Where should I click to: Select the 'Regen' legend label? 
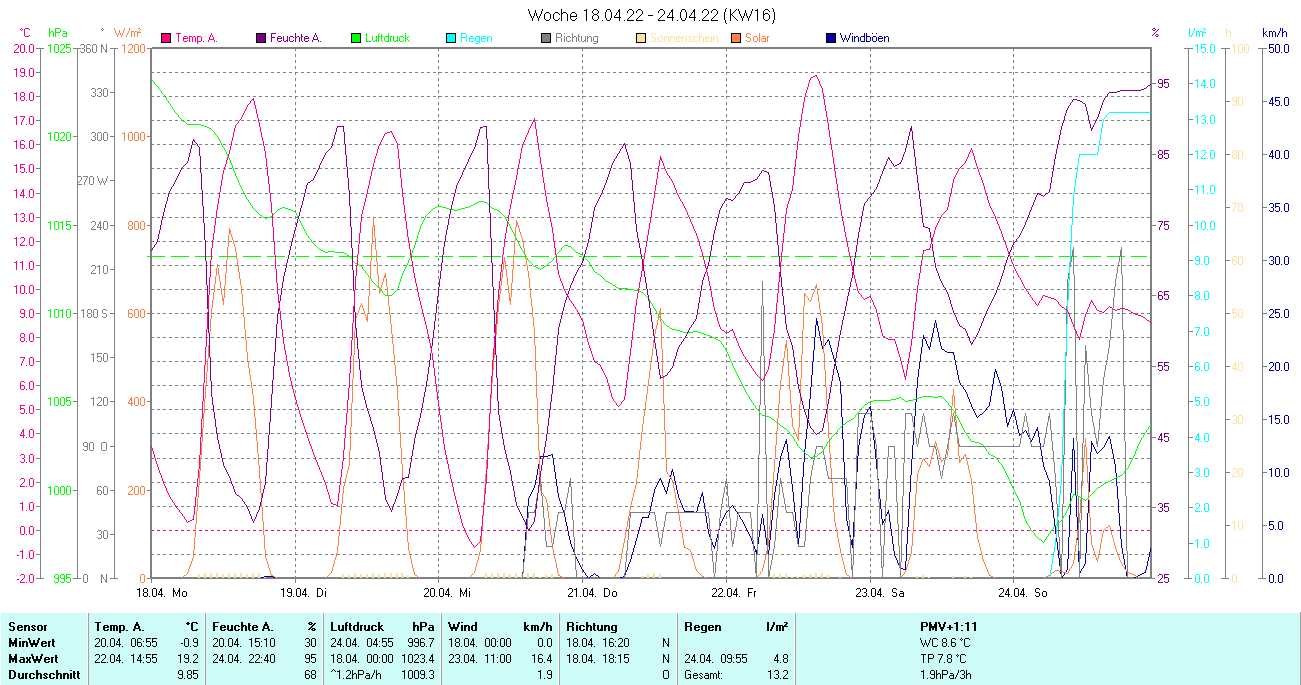(x=476, y=38)
